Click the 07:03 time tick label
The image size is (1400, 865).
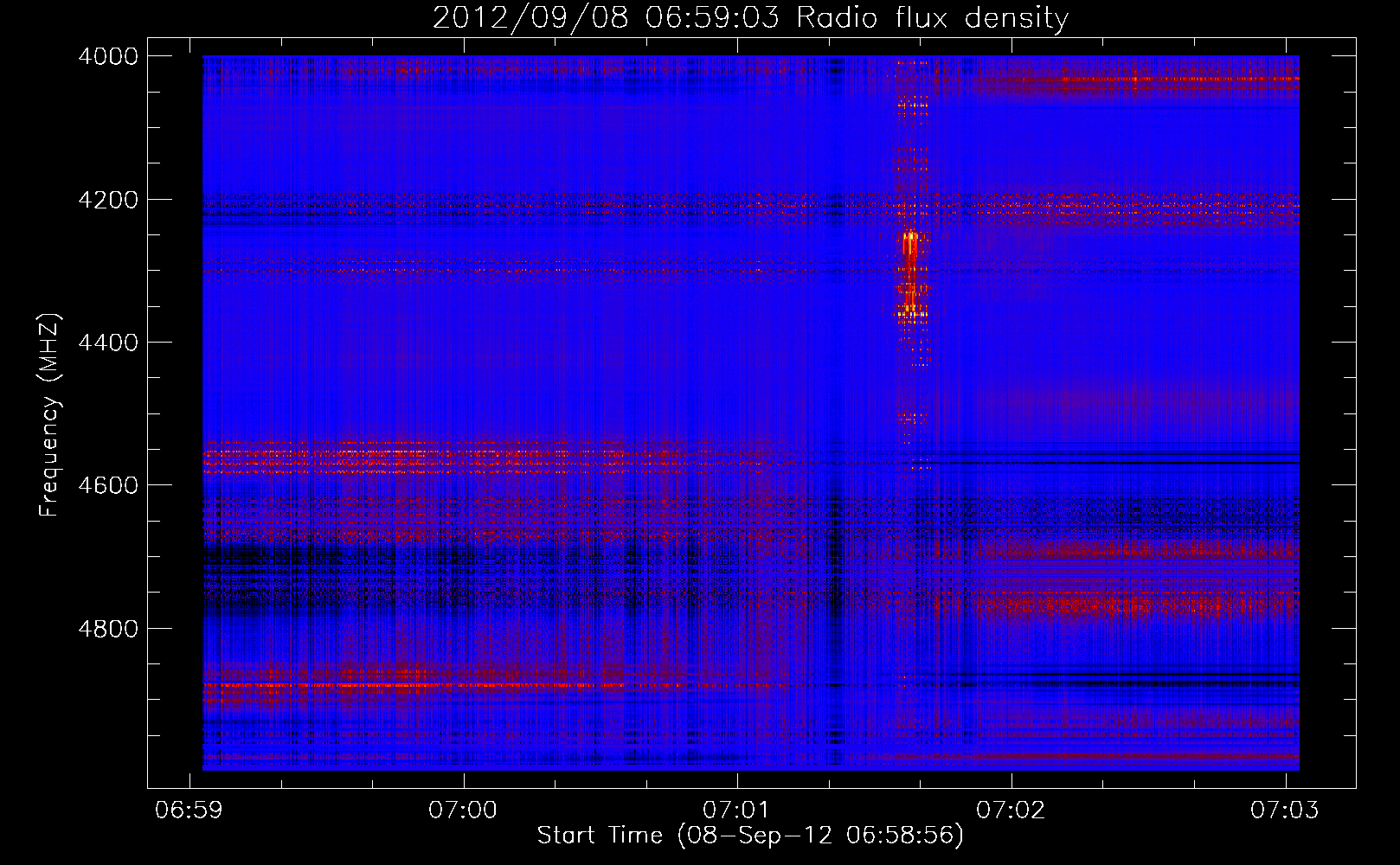click(1285, 810)
